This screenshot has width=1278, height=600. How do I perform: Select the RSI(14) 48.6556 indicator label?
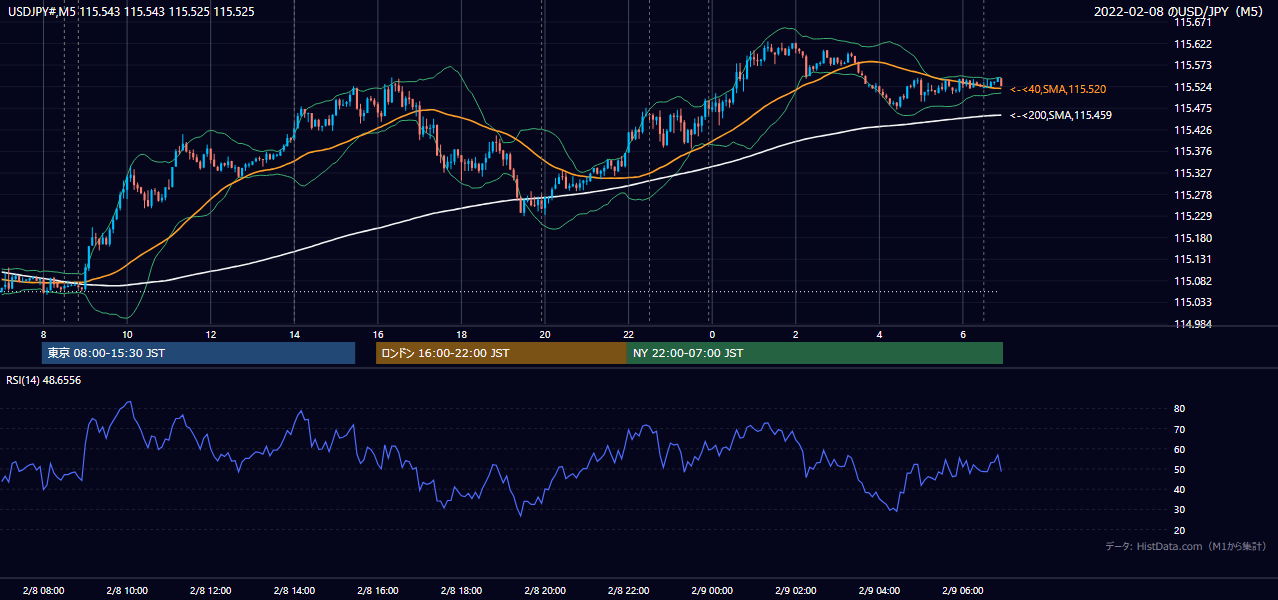click(44, 380)
